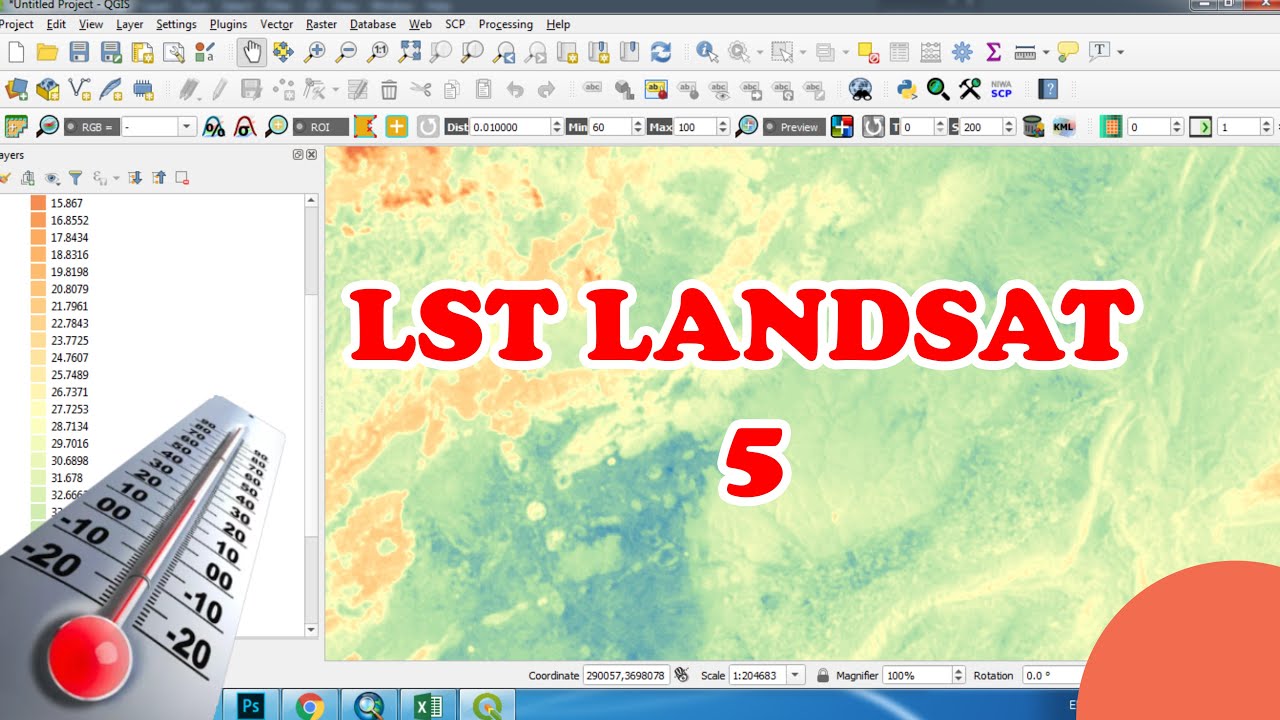Increase the Magnifier value stepper

[959, 671]
